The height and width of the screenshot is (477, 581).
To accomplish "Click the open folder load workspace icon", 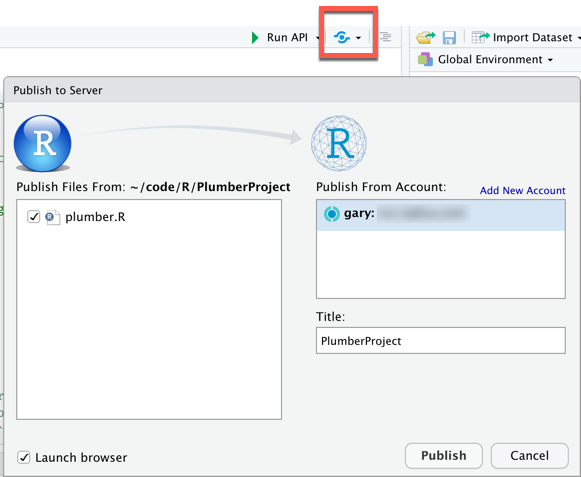I will pos(425,37).
